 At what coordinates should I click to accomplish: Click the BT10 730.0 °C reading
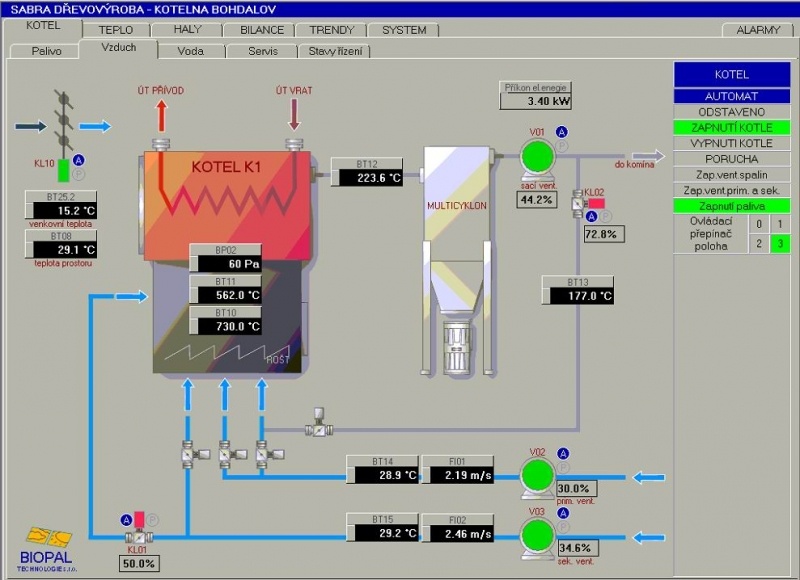click(226, 320)
